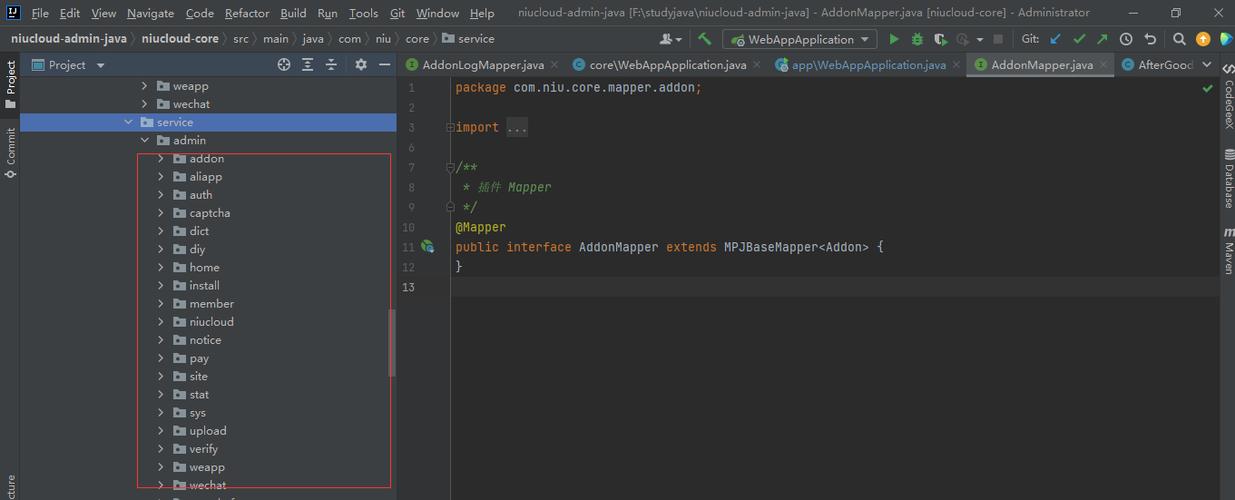Toggle the Database tool window on the right
Screen dimensions: 1235x500
1228,178
